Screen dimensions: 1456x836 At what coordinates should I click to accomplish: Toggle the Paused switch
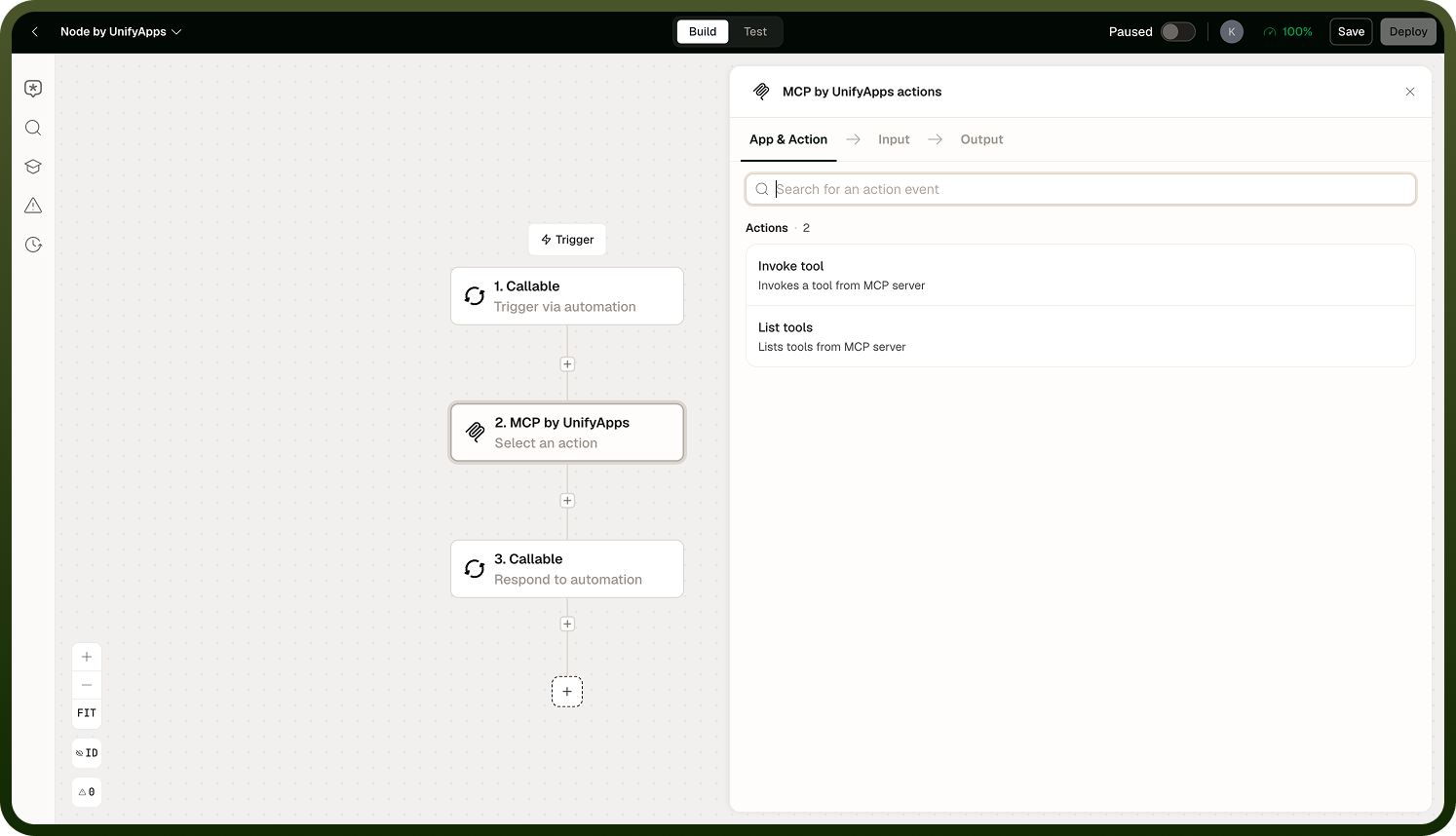(x=1177, y=32)
